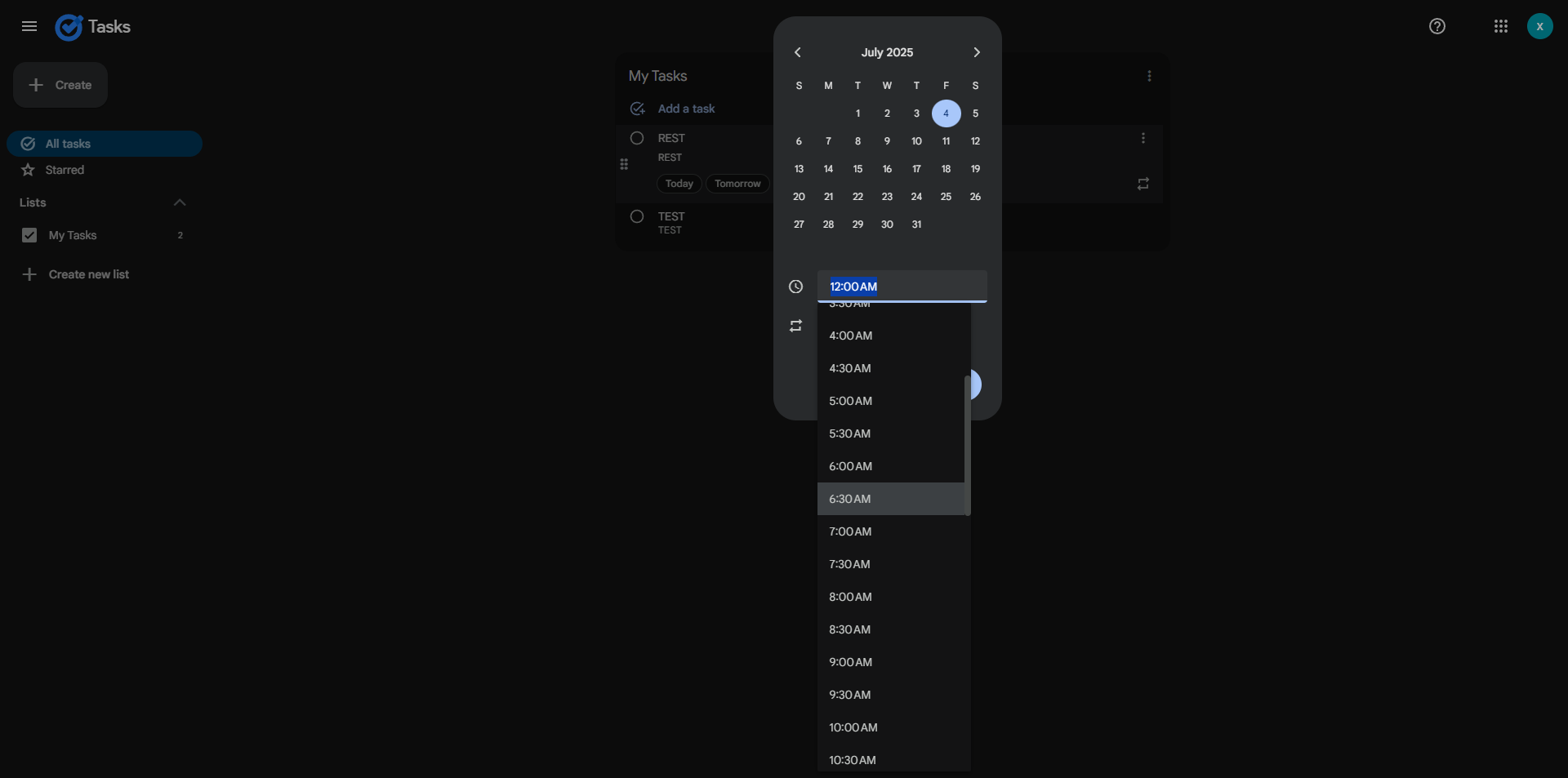This screenshot has width=1568, height=778.
Task: Select 6:00 AM from time list
Action: coord(891,466)
